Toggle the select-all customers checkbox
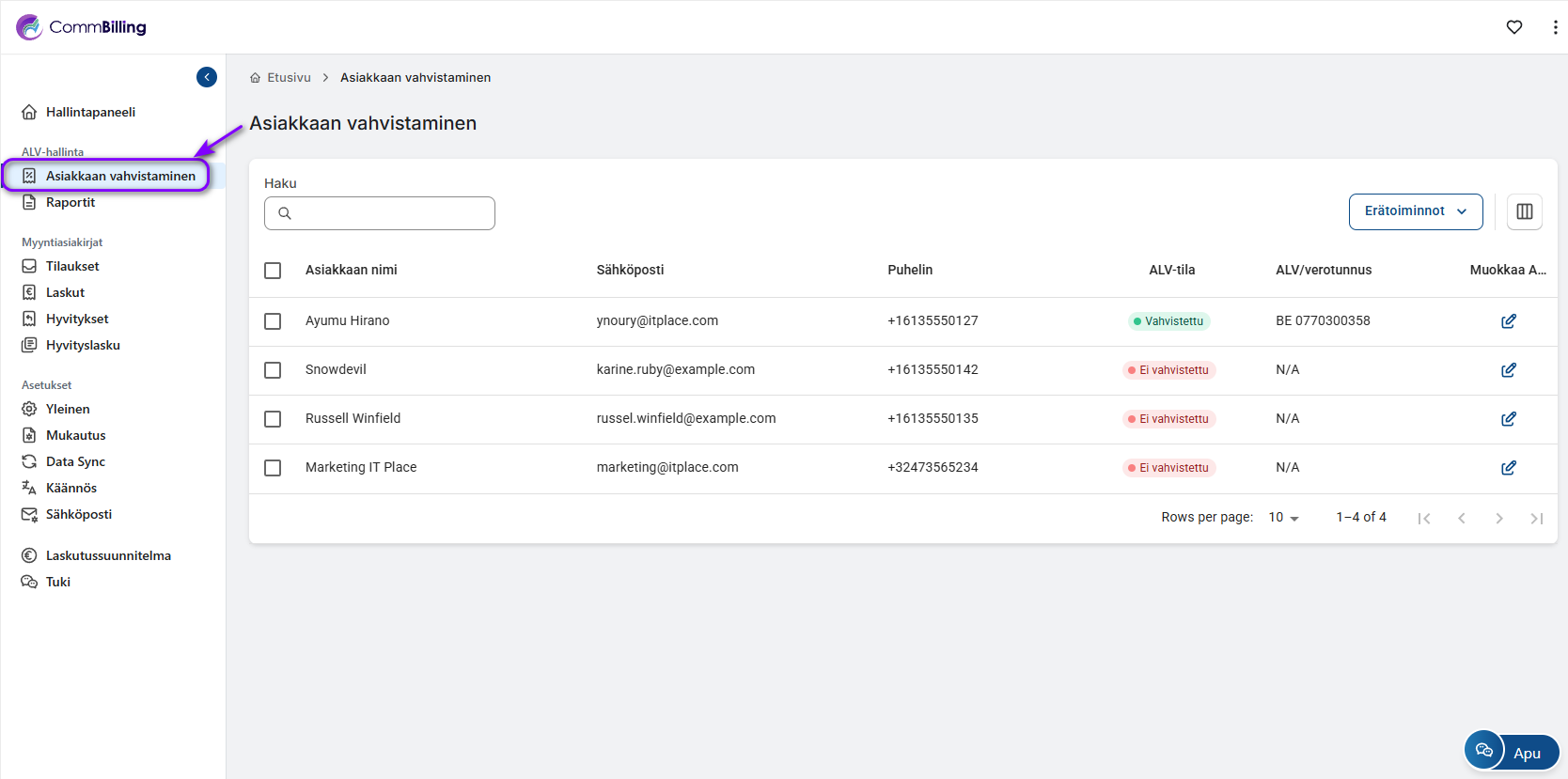 click(273, 271)
